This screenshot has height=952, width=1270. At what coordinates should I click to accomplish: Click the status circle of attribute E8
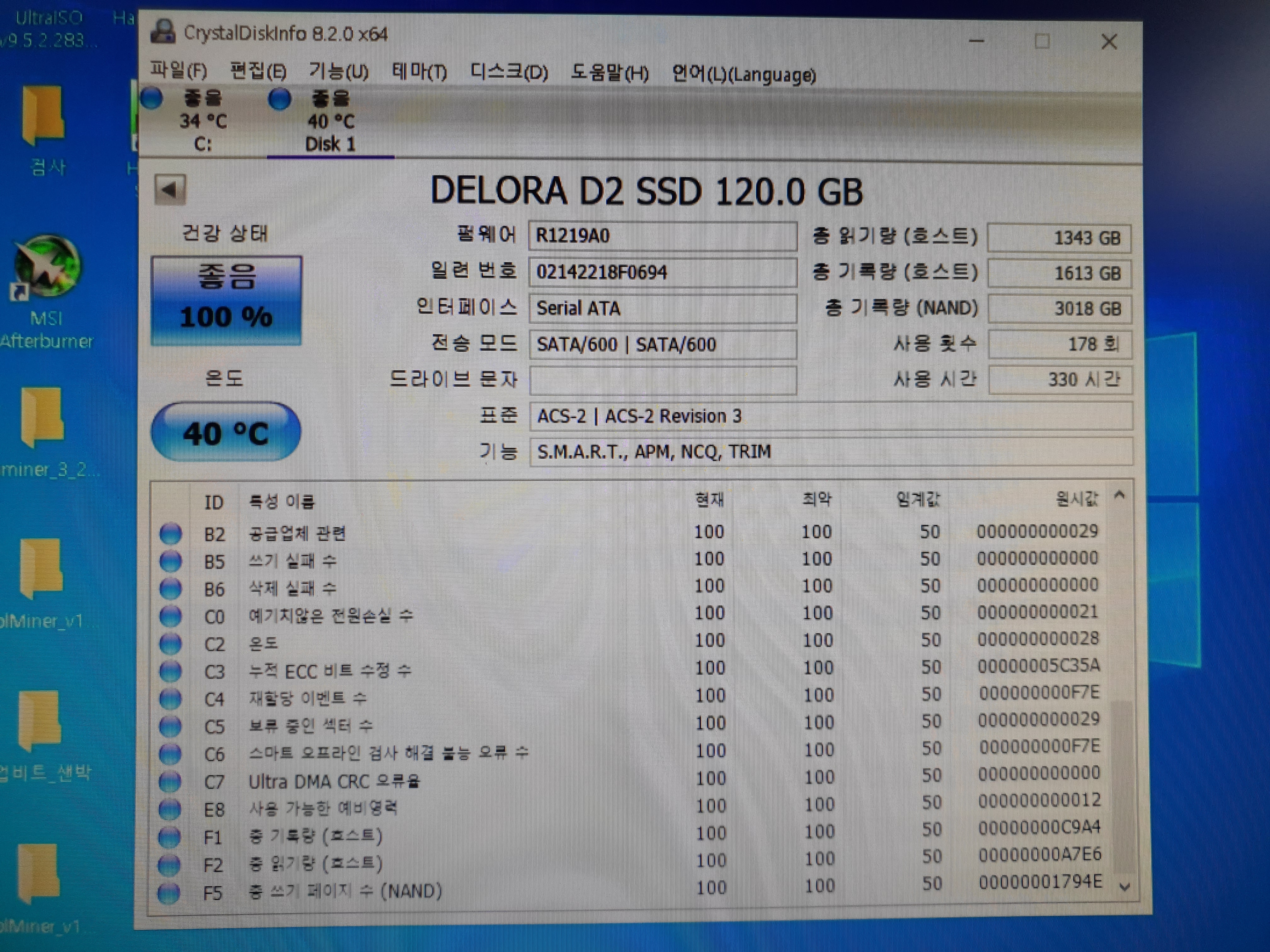click(170, 809)
